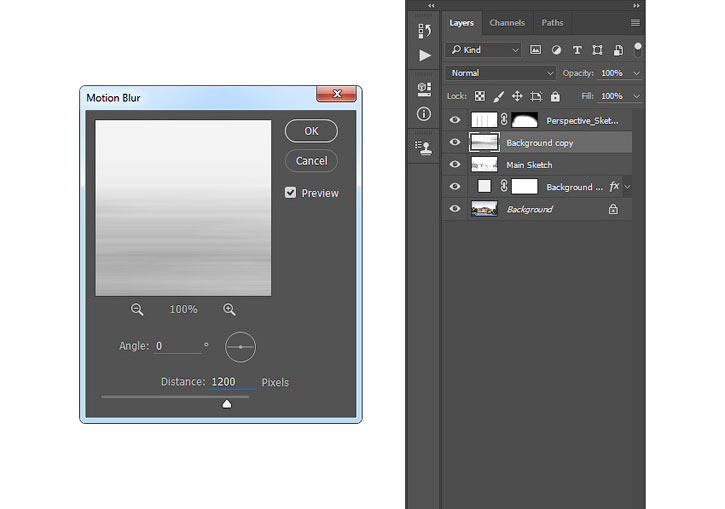Filter layers by pixel layers icon
Screen dimensions: 725x509
(x=535, y=50)
